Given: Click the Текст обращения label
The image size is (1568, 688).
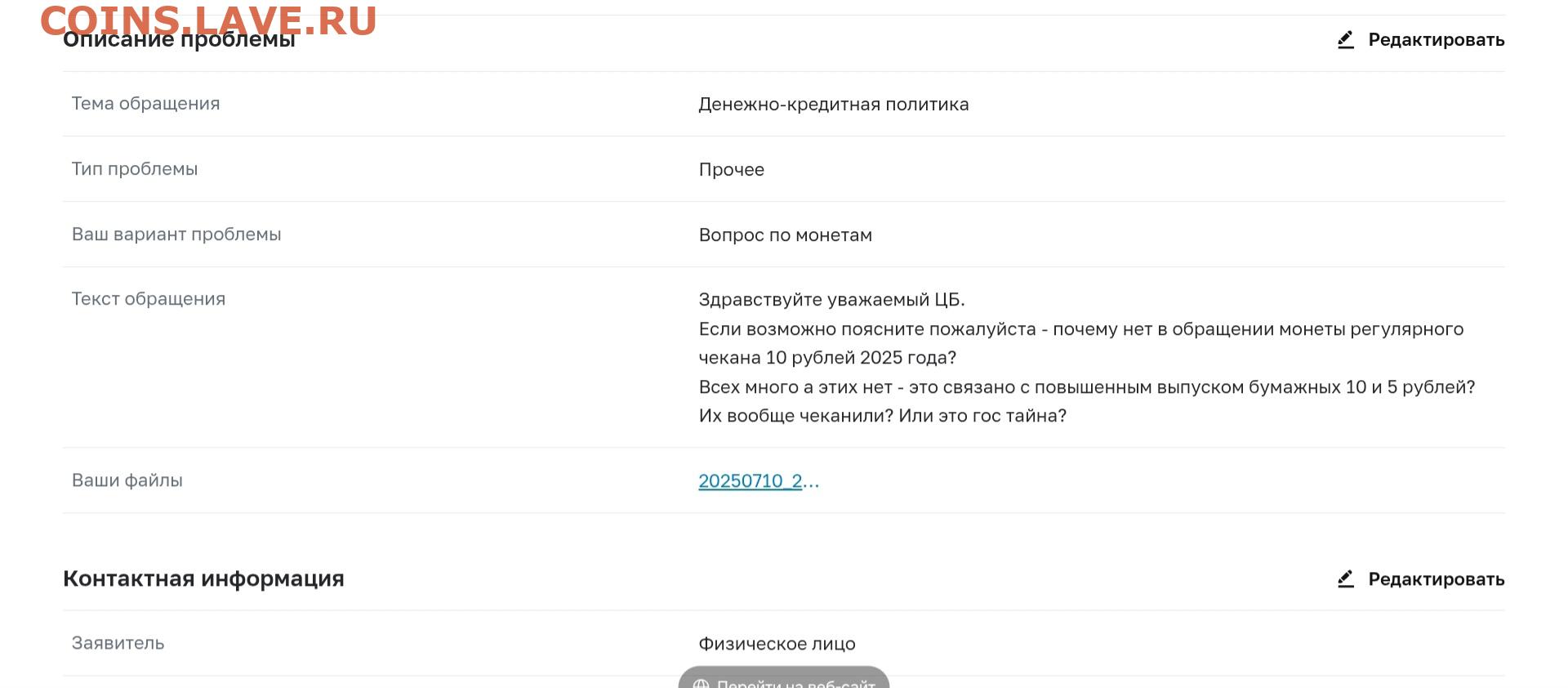Looking at the screenshot, I should pyautogui.click(x=149, y=299).
